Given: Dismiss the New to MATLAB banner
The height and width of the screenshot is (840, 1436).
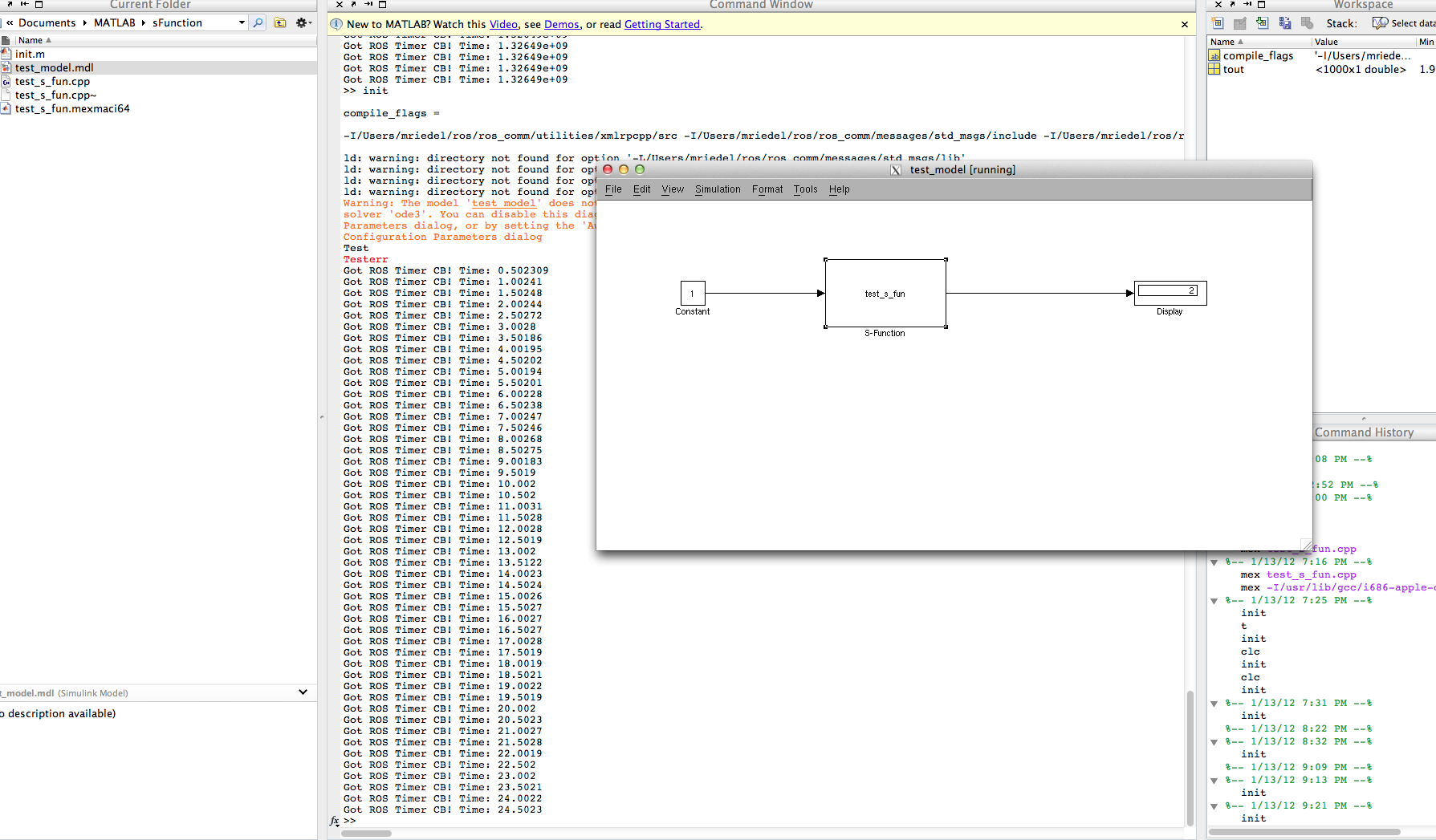Looking at the screenshot, I should point(1184,24).
